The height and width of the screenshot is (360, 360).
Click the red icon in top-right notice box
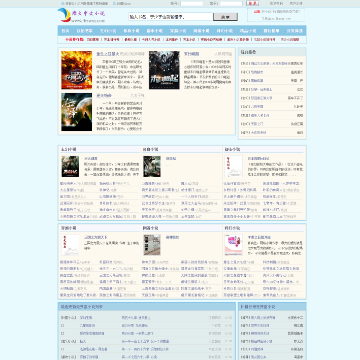click(x=257, y=11)
